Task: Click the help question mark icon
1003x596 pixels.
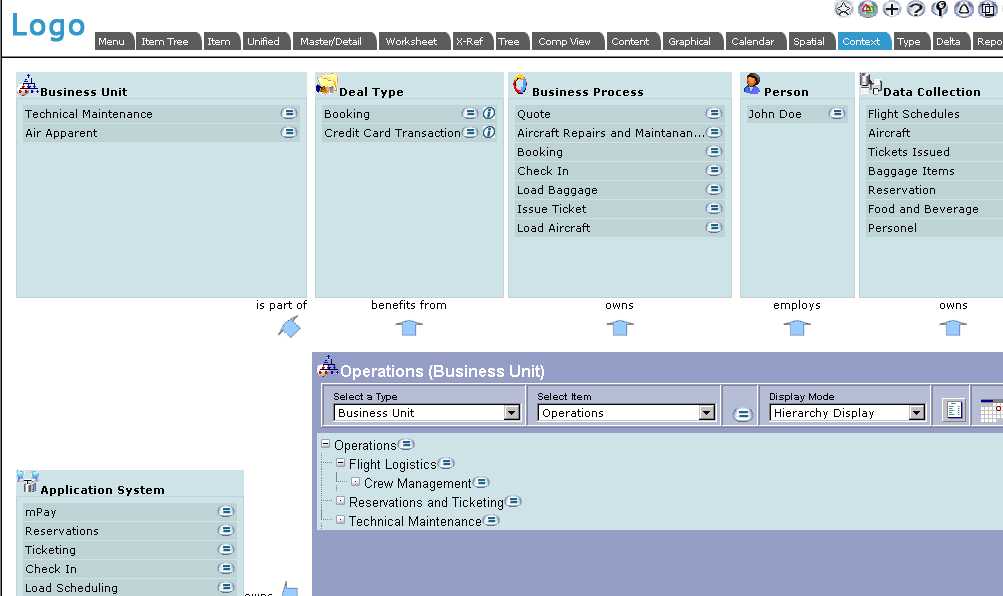Action: pyautogui.click(x=915, y=9)
